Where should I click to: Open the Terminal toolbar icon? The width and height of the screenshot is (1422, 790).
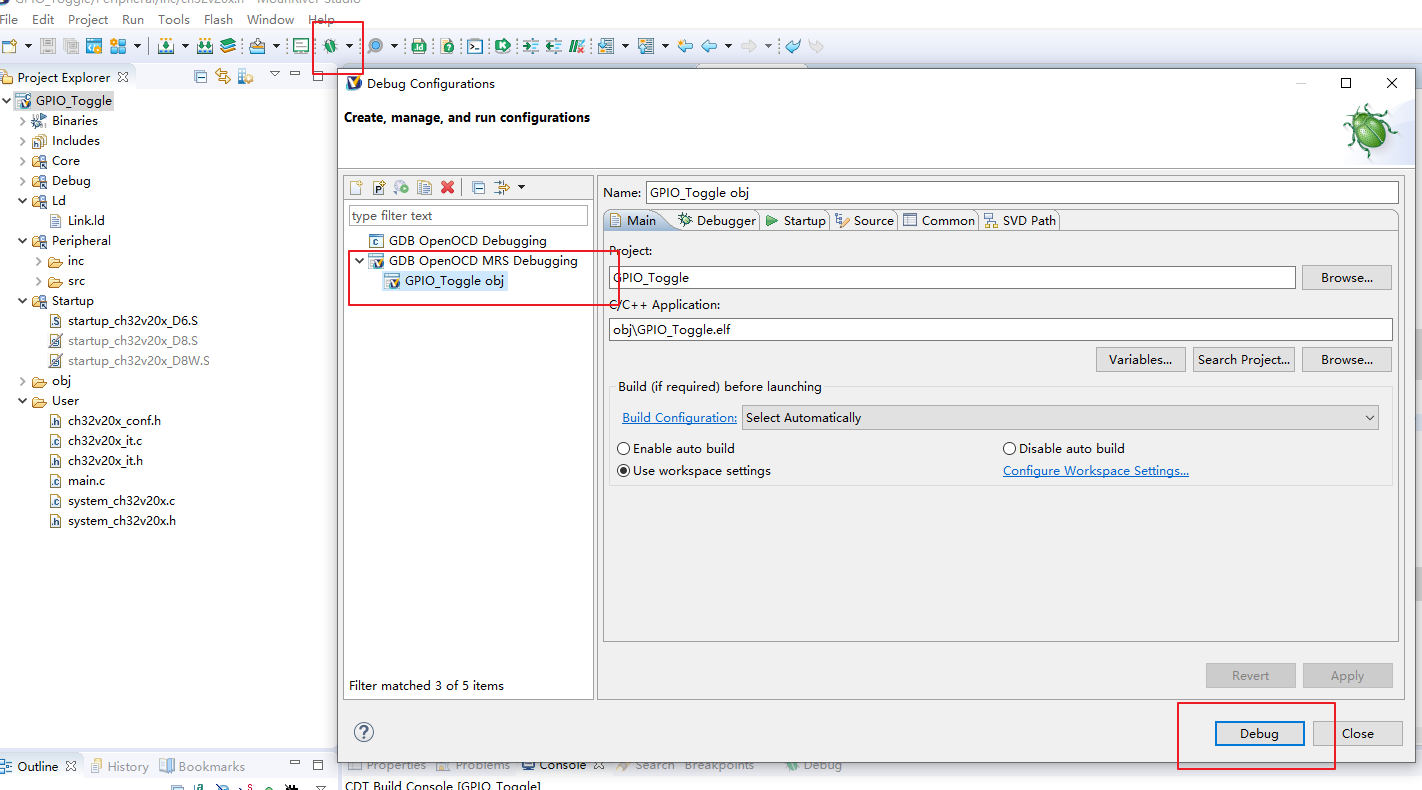pos(474,46)
